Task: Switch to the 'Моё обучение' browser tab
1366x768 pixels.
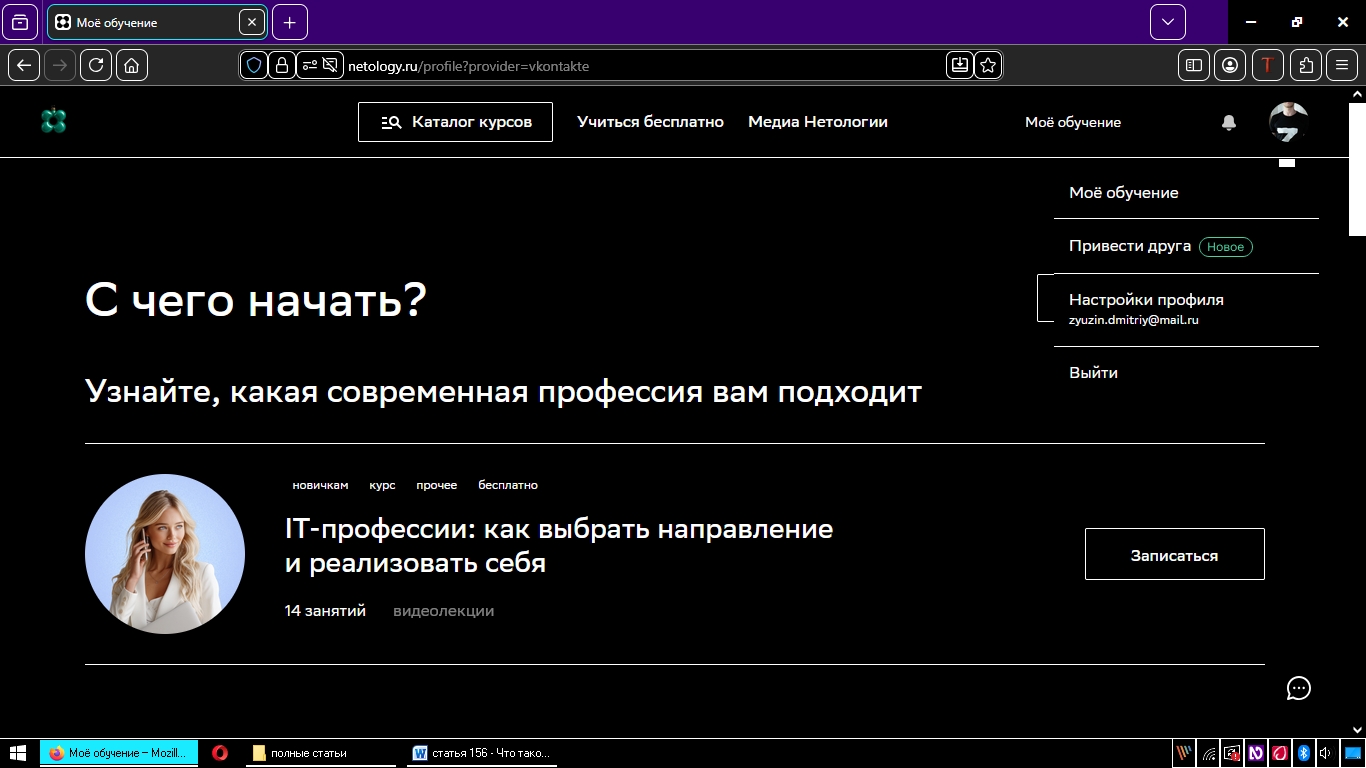Action: click(150, 22)
